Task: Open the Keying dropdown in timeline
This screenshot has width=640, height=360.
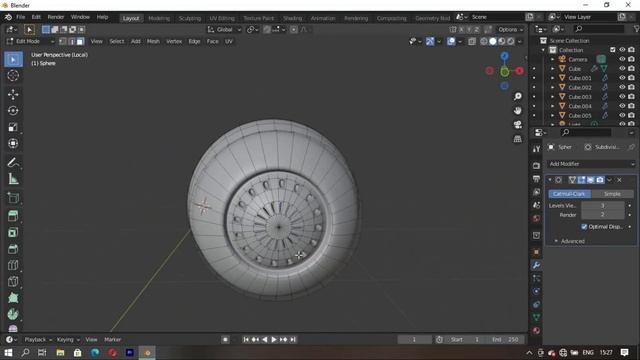Action: tap(68, 340)
